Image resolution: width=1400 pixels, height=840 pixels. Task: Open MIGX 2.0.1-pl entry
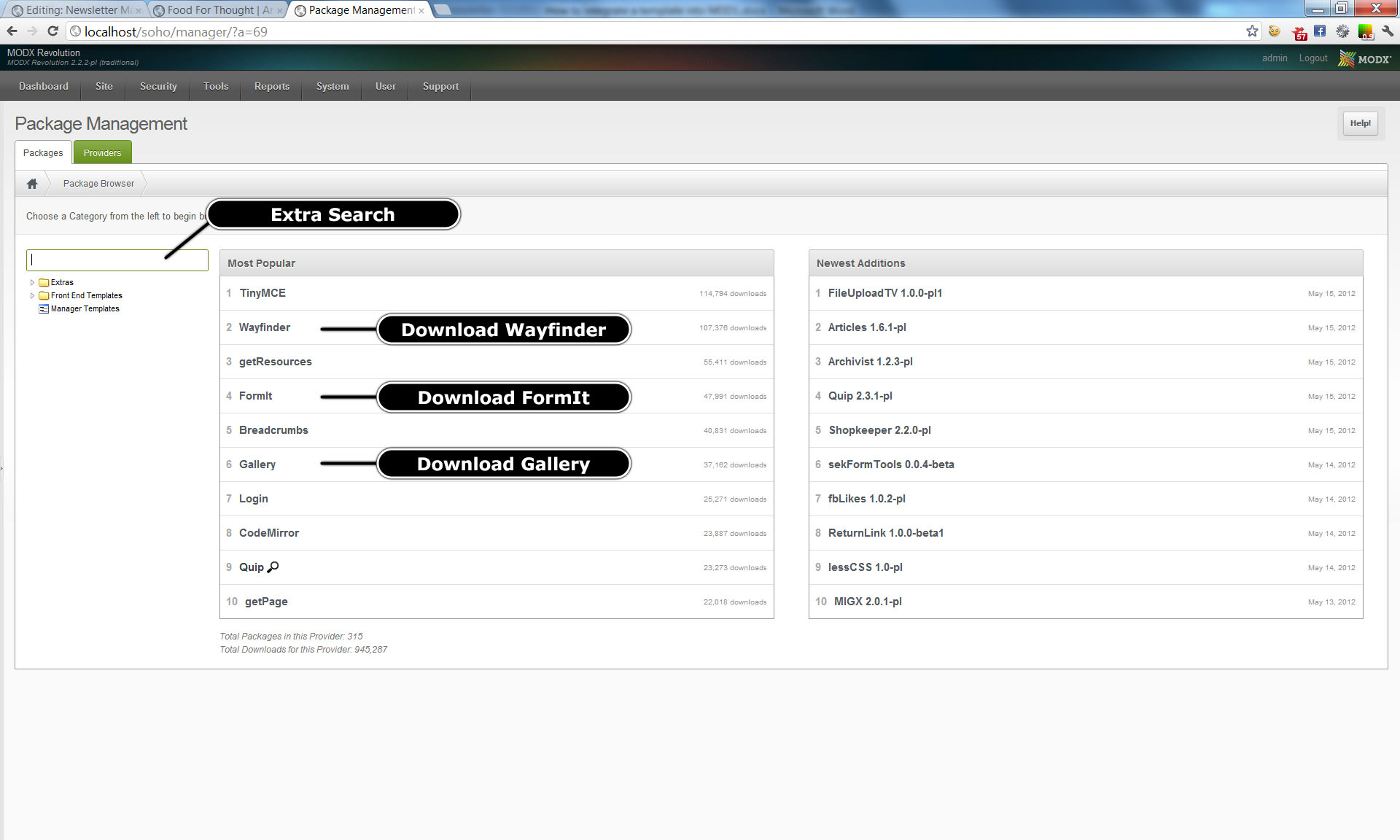click(868, 602)
